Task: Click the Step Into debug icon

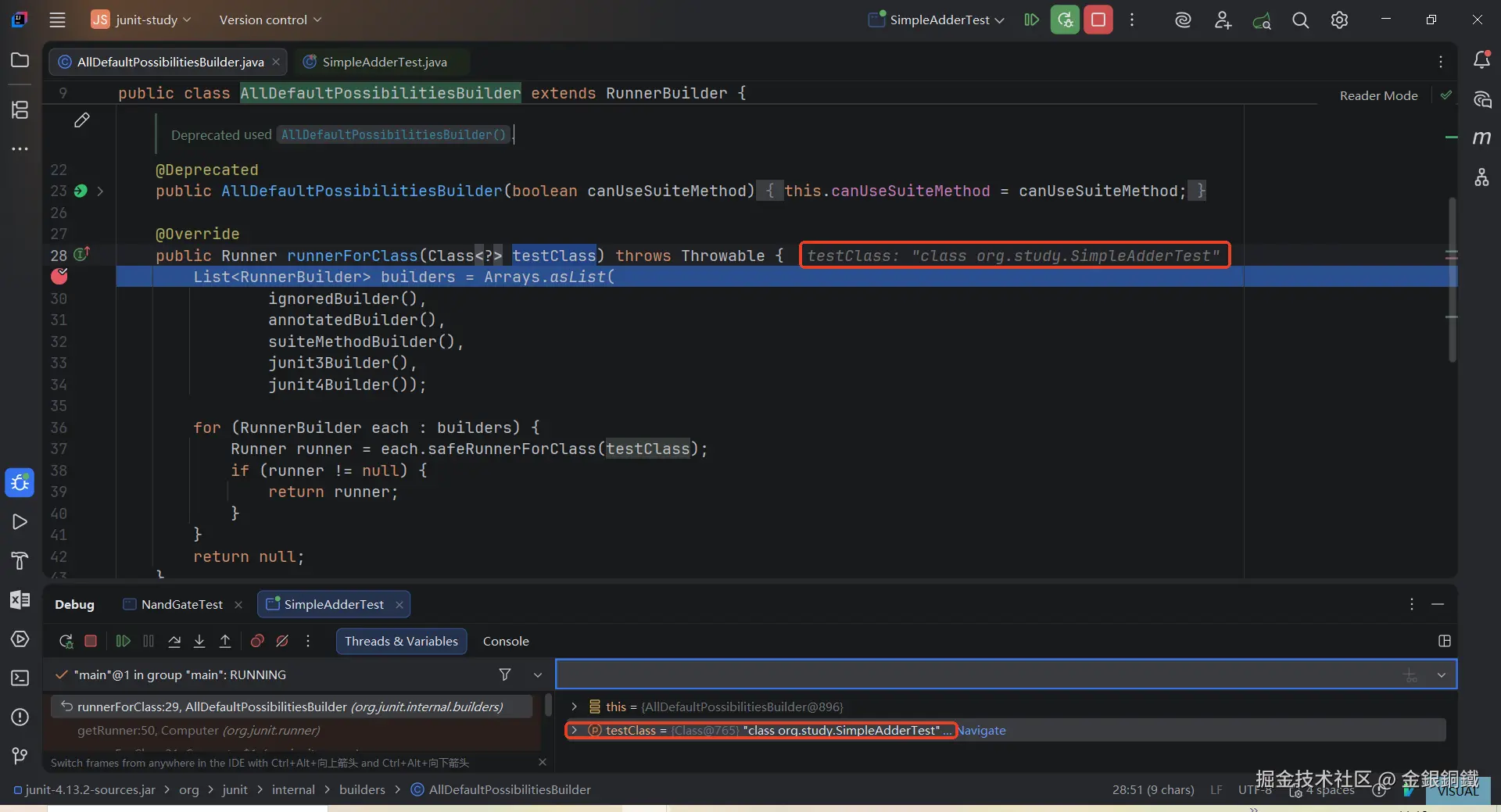Action: [199, 641]
